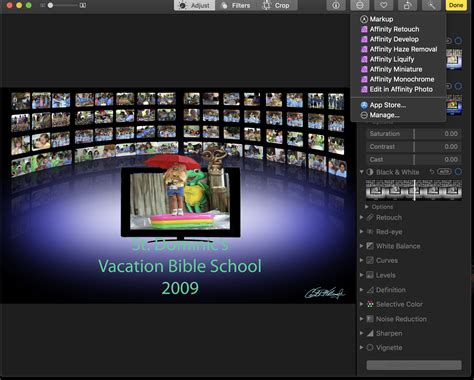Viewport: 474px width, 380px height.
Task: Click the zoom-out icon beside zoom slider
Action: 42,5
